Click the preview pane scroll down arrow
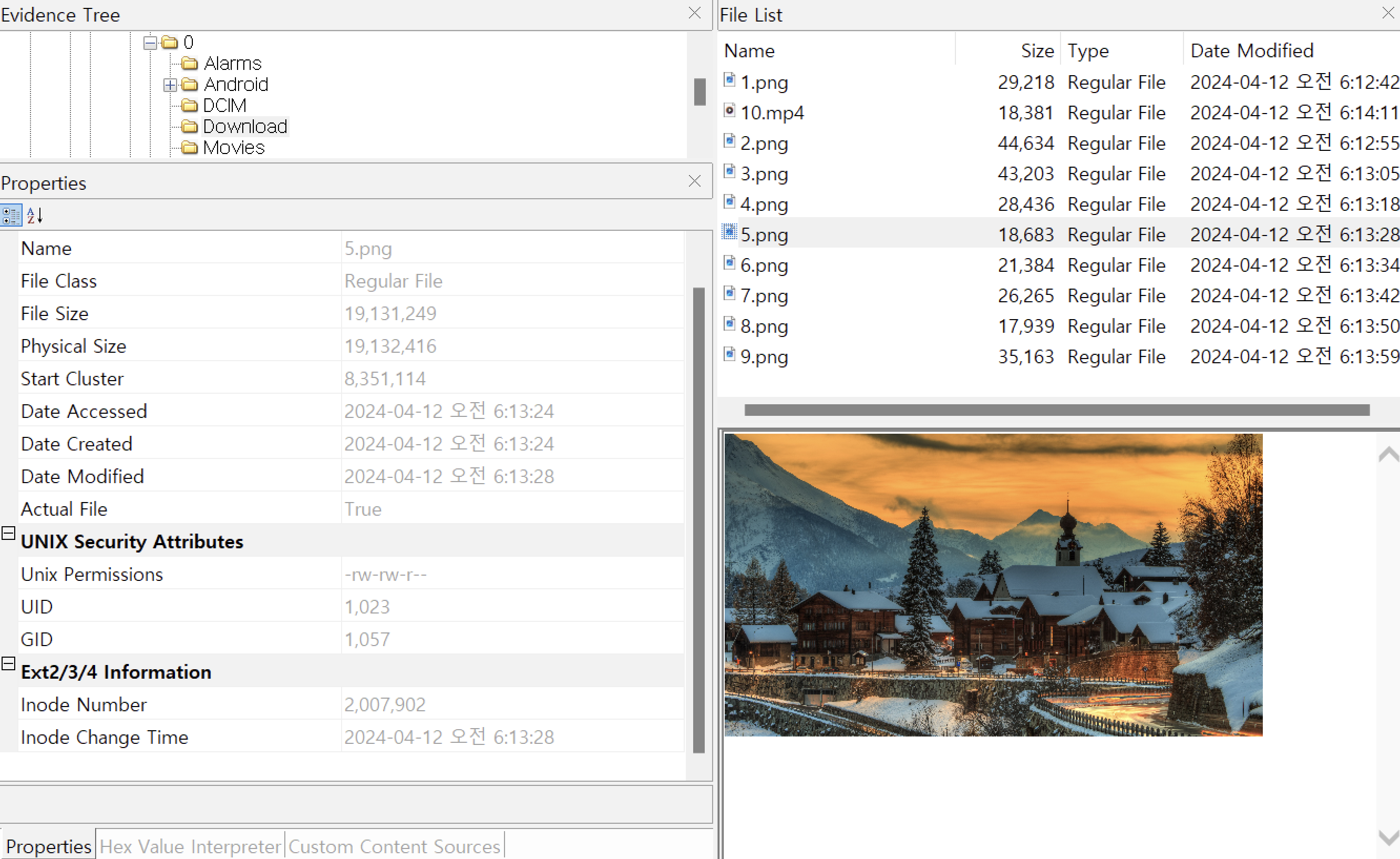The width and height of the screenshot is (1400, 859). click(x=1389, y=838)
